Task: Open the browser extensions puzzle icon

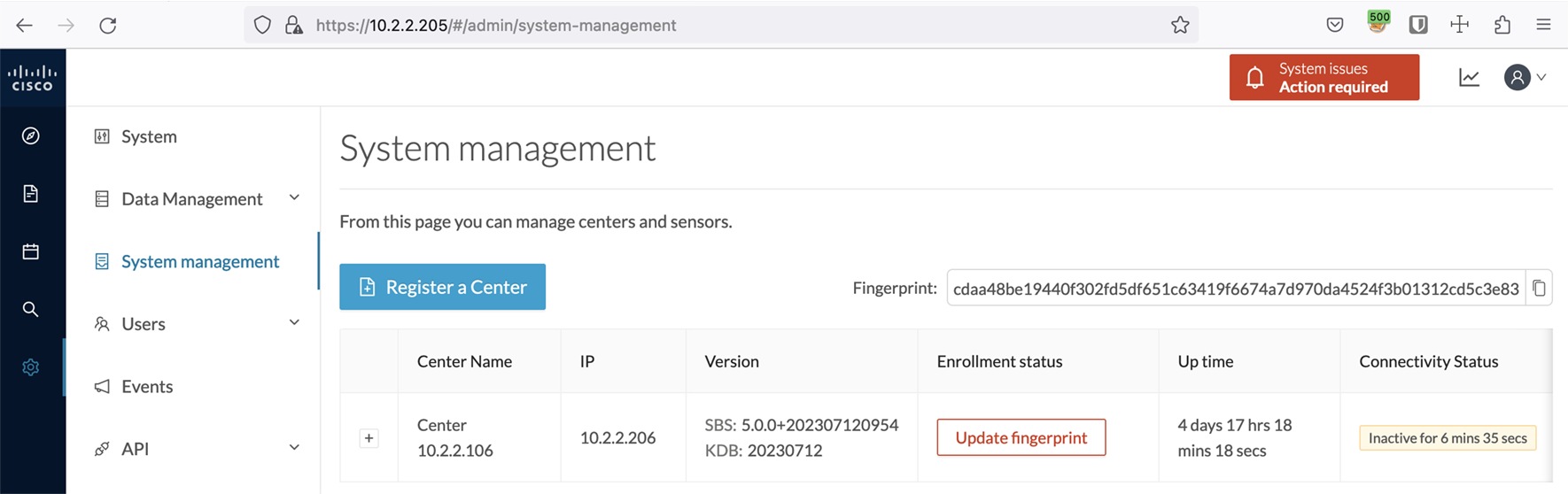Action: [x=1502, y=25]
